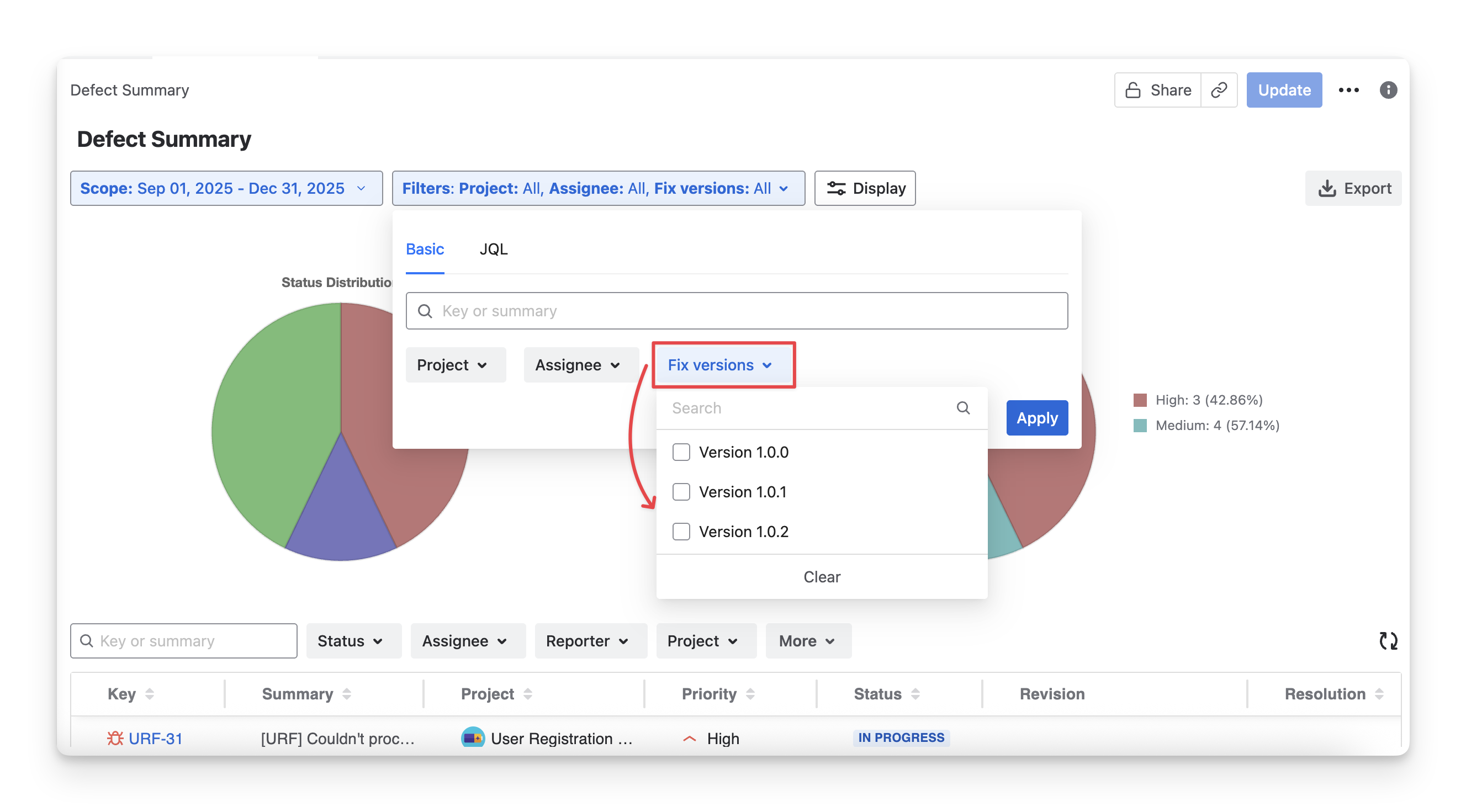Click the URF-31 bug issue icon

tap(115, 738)
